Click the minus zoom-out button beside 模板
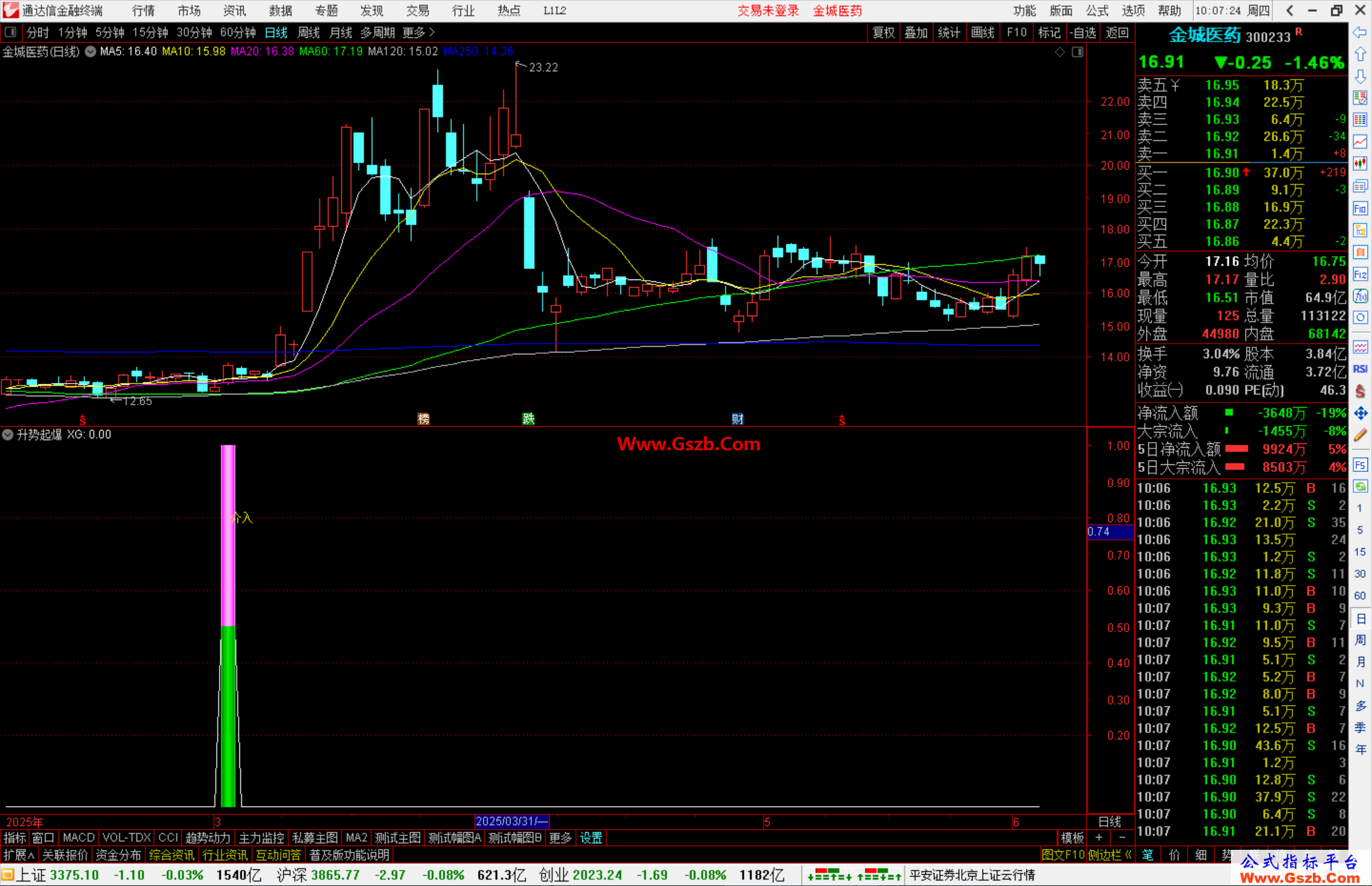This screenshot has width=1372, height=886. click(x=1122, y=838)
